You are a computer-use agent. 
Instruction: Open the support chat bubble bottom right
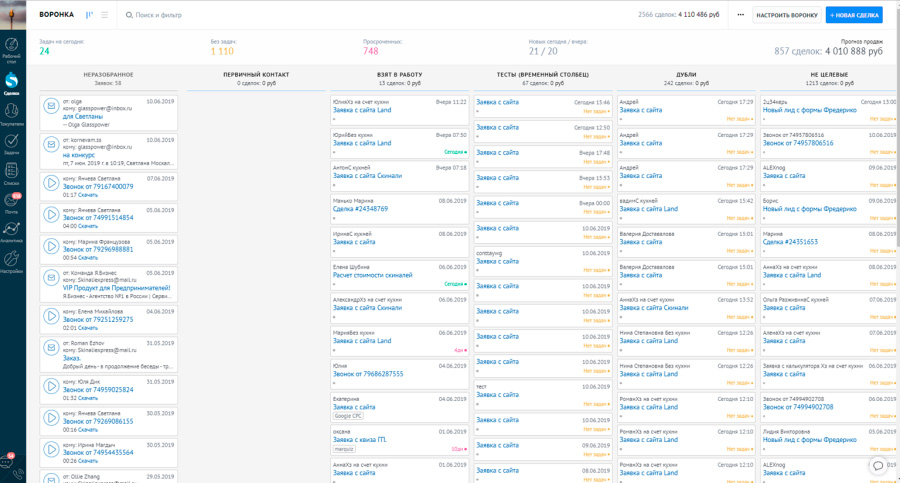tap(878, 466)
